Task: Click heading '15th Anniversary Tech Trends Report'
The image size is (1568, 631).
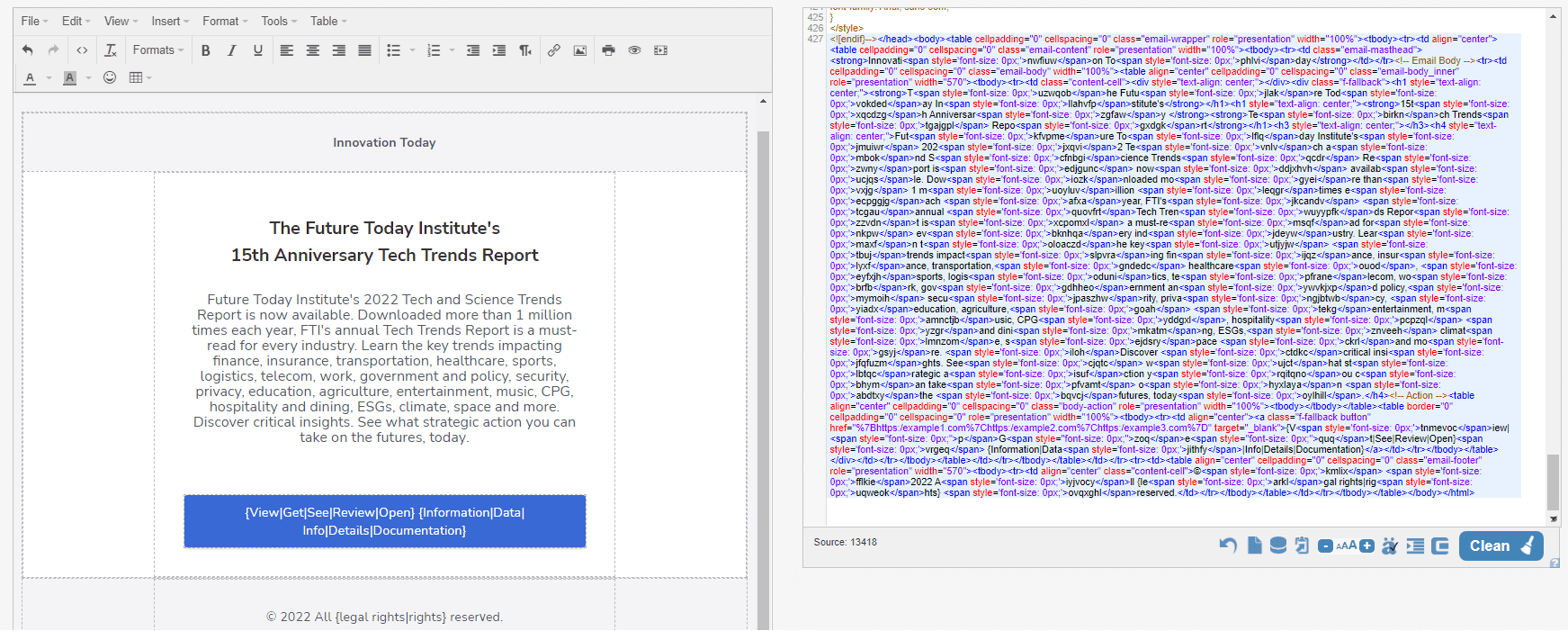Action: tap(385, 255)
